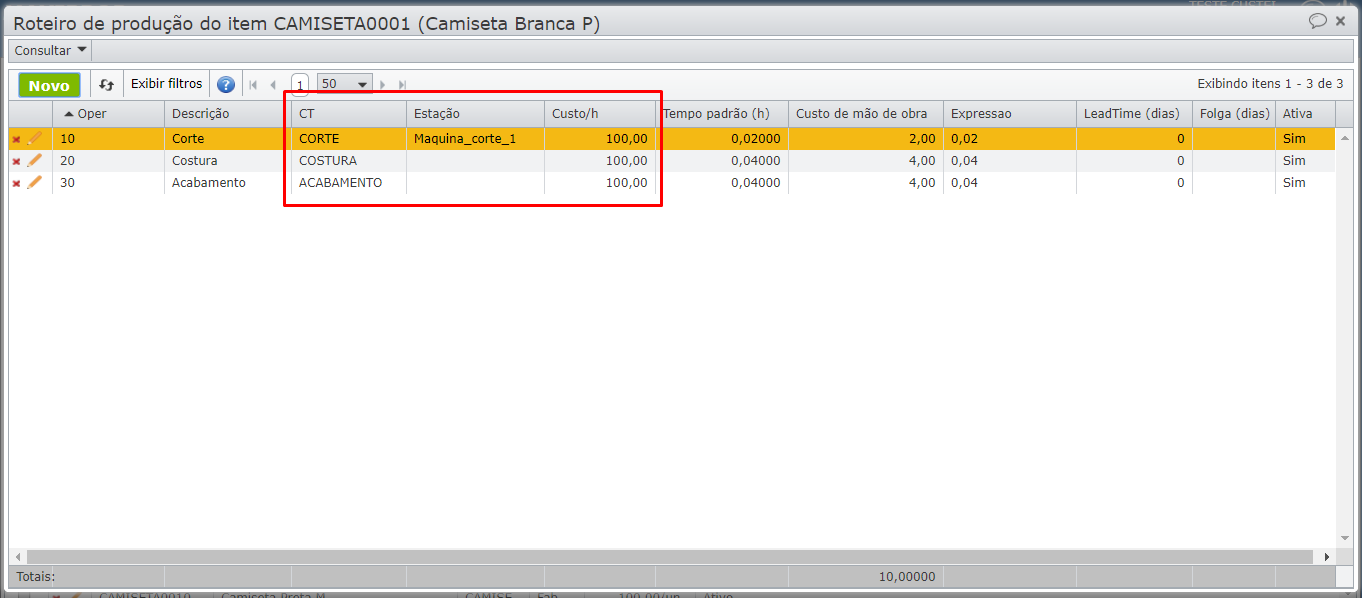Click the page number 1 field

pos(300,85)
